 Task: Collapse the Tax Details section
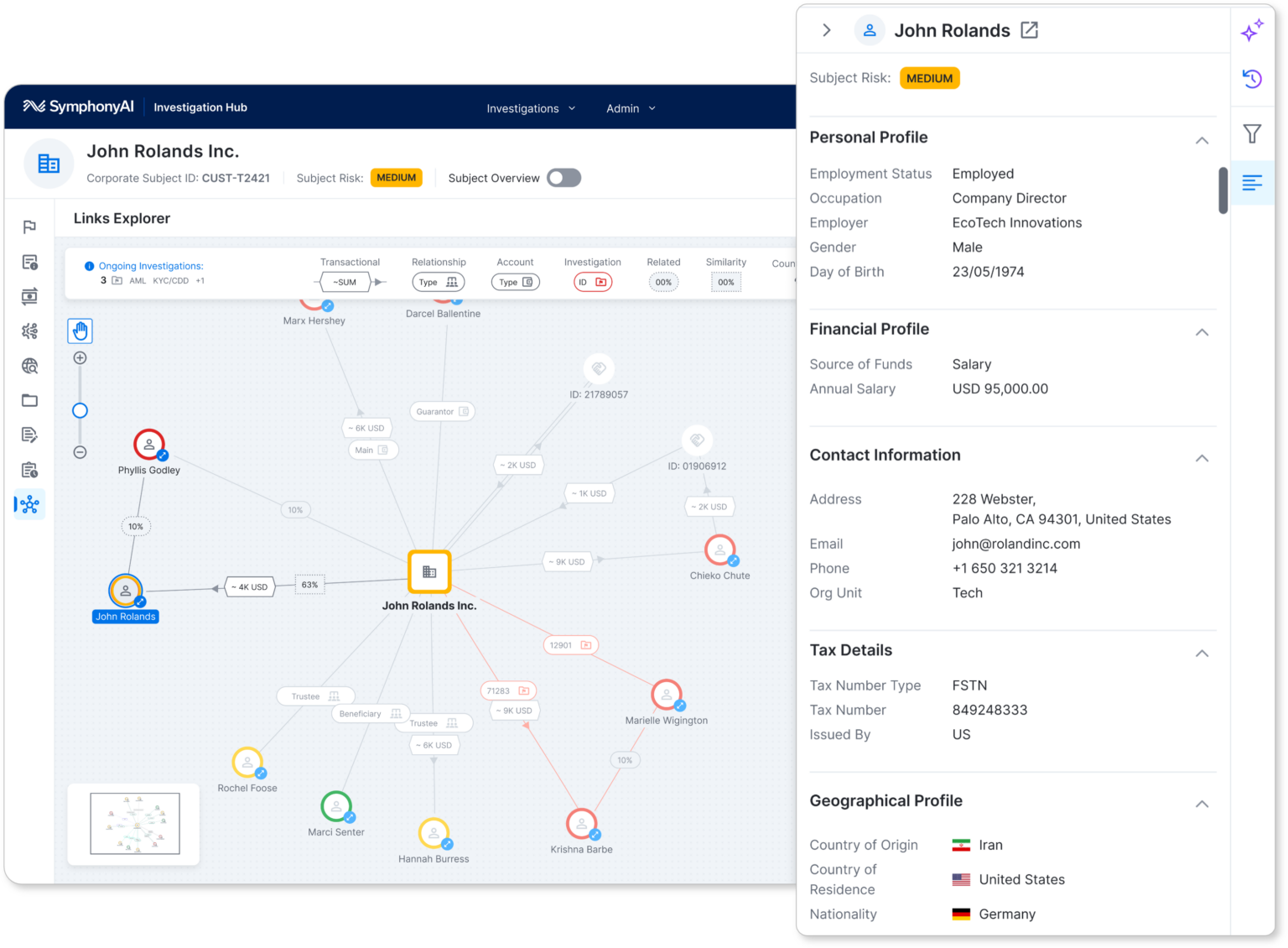[x=1202, y=653]
